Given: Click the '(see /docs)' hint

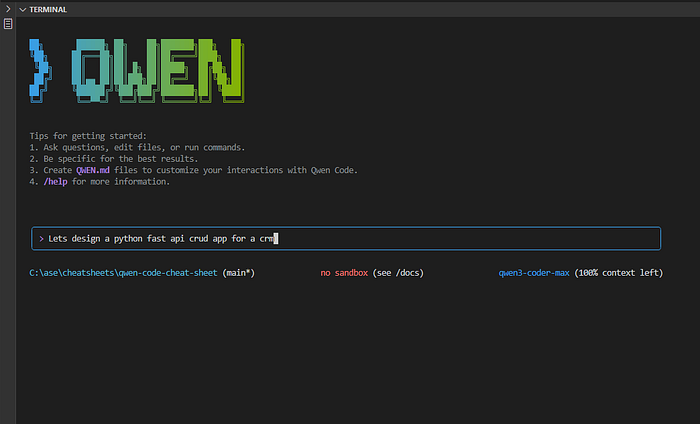Looking at the screenshot, I should pos(398,273).
